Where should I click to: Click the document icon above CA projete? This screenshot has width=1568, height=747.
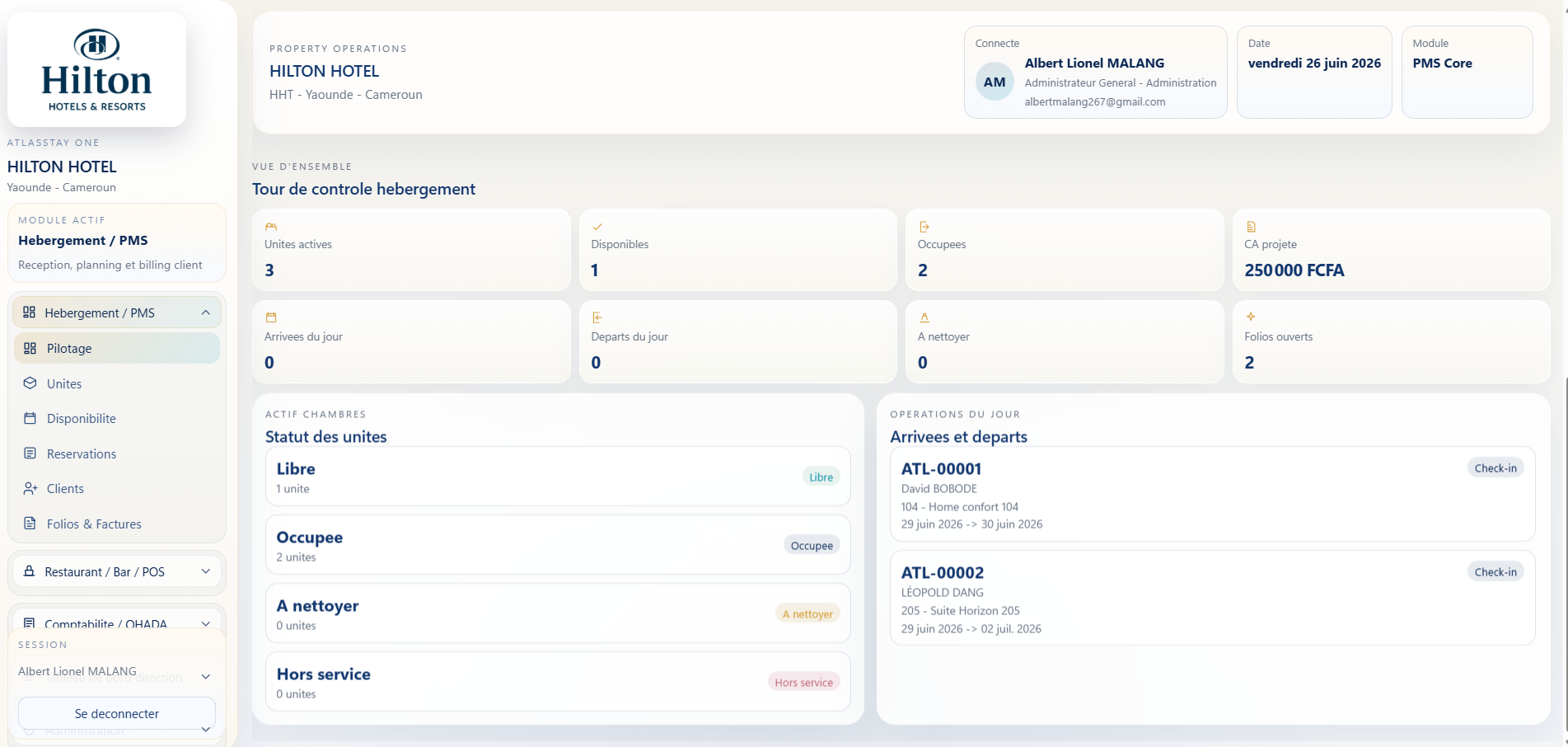1251,227
